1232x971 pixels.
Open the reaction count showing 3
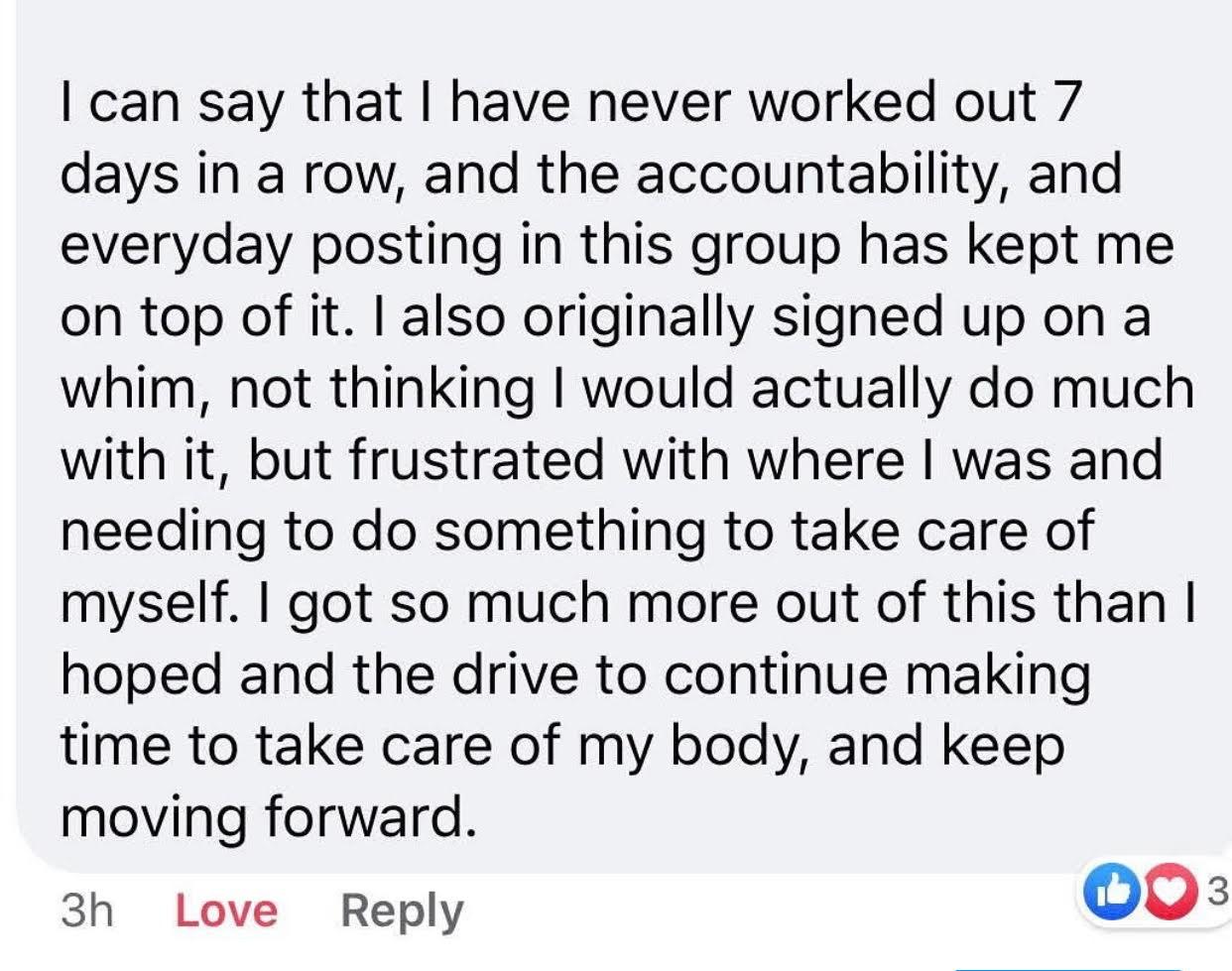click(x=1217, y=893)
